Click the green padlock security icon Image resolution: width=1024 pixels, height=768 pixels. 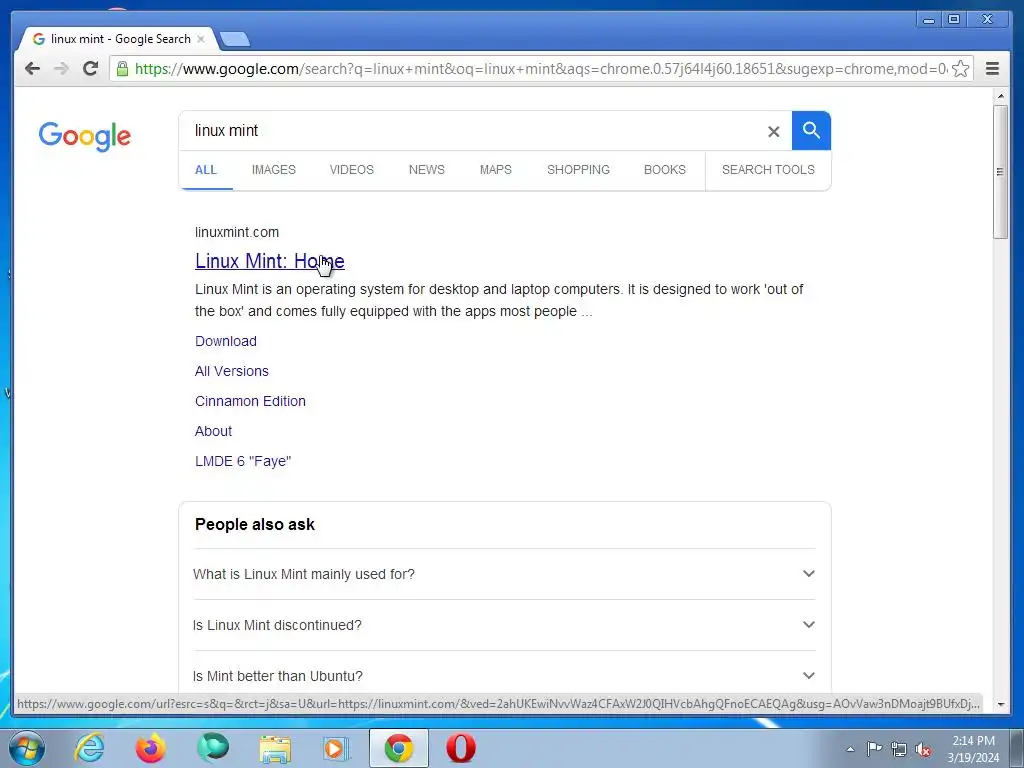coord(122,69)
